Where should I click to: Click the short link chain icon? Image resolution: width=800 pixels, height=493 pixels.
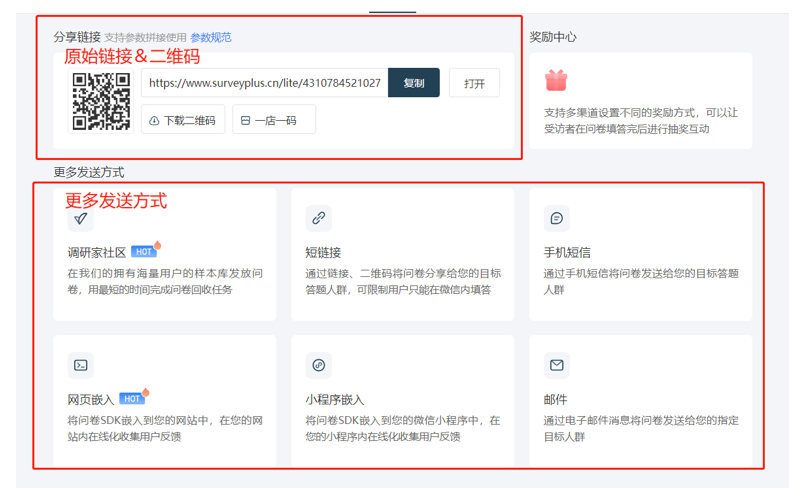coord(319,218)
